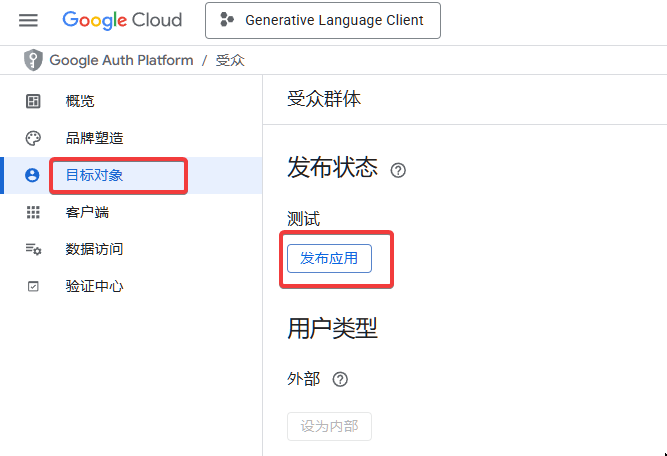The width and height of the screenshot is (667, 456).
Task: Open the 品牌塑造 menu item
Action: [x=94, y=138]
